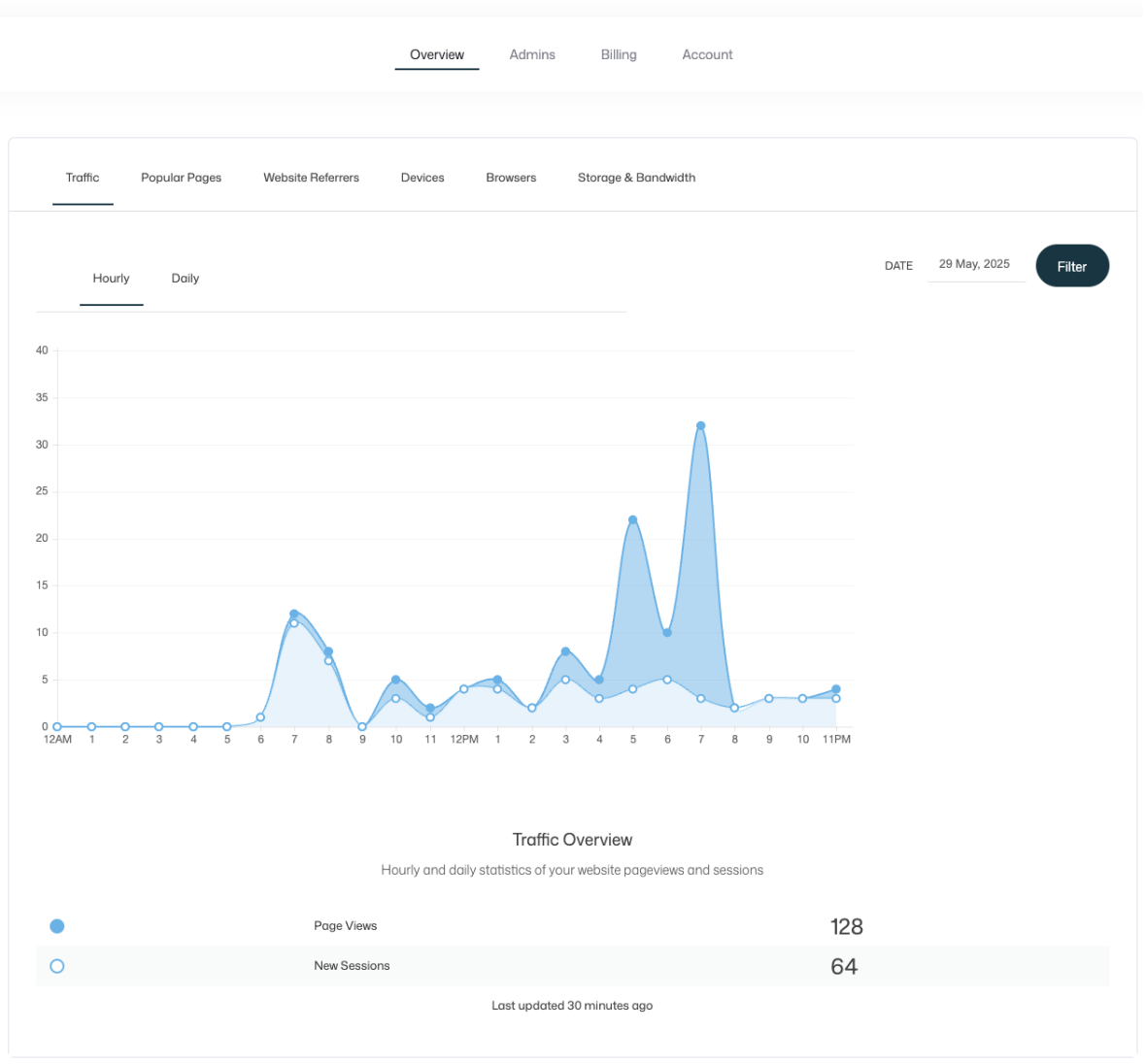1146x1064 pixels.
Task: Open the Storage & Bandwidth tab
Action: coord(638,179)
